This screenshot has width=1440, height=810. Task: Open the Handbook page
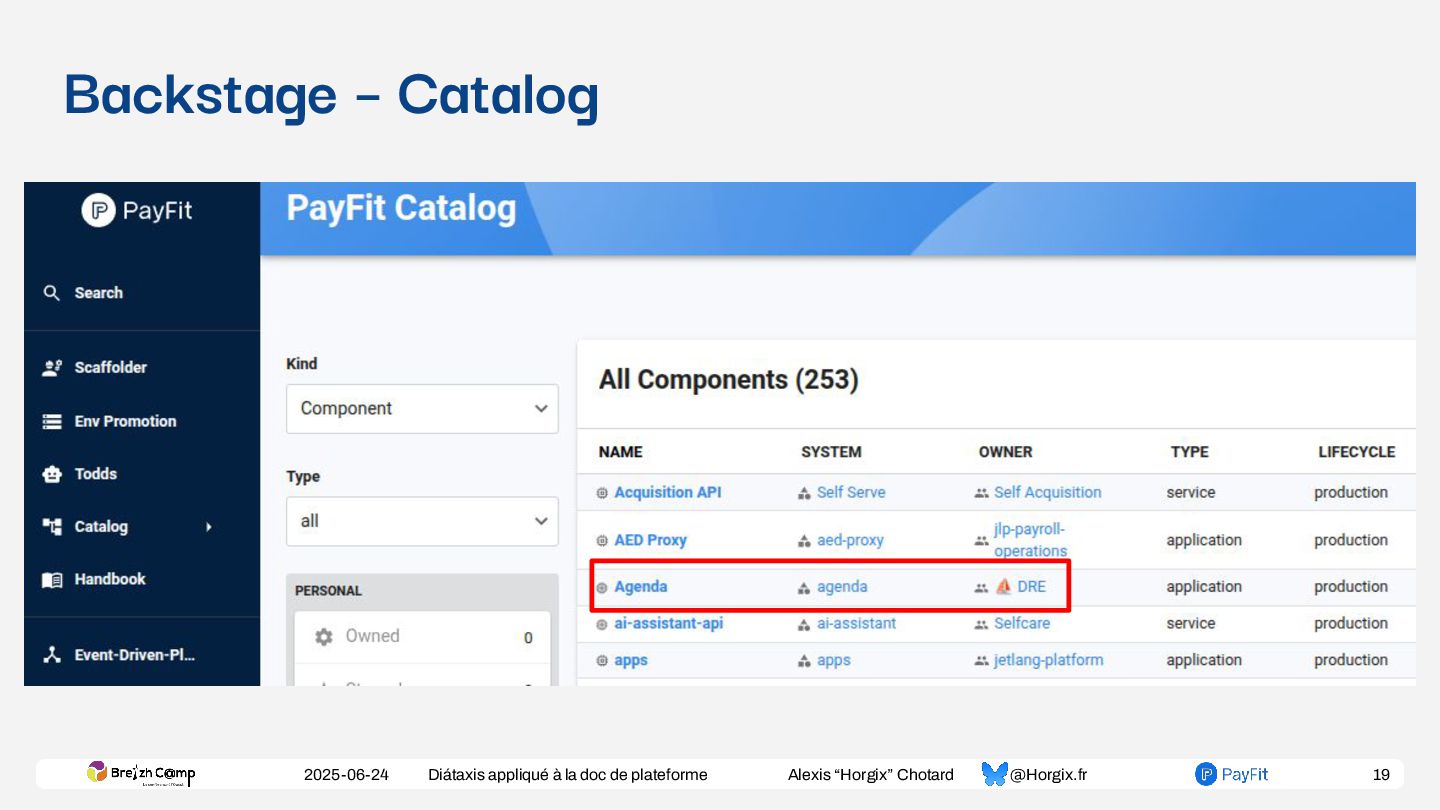point(110,579)
